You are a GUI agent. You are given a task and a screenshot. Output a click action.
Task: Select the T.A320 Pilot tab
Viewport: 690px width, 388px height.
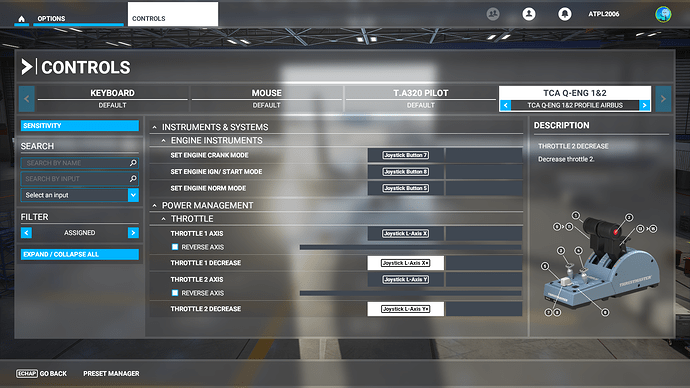[420, 99]
